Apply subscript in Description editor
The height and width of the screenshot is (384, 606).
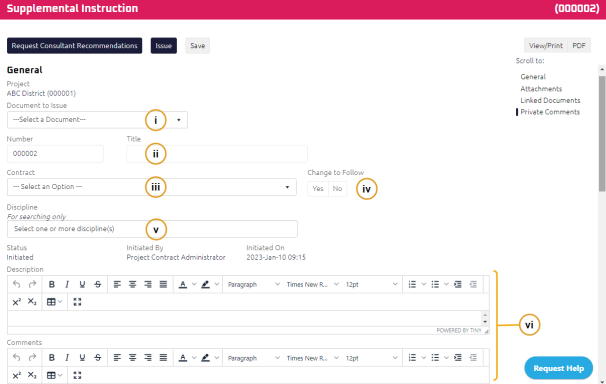[x=32, y=302]
